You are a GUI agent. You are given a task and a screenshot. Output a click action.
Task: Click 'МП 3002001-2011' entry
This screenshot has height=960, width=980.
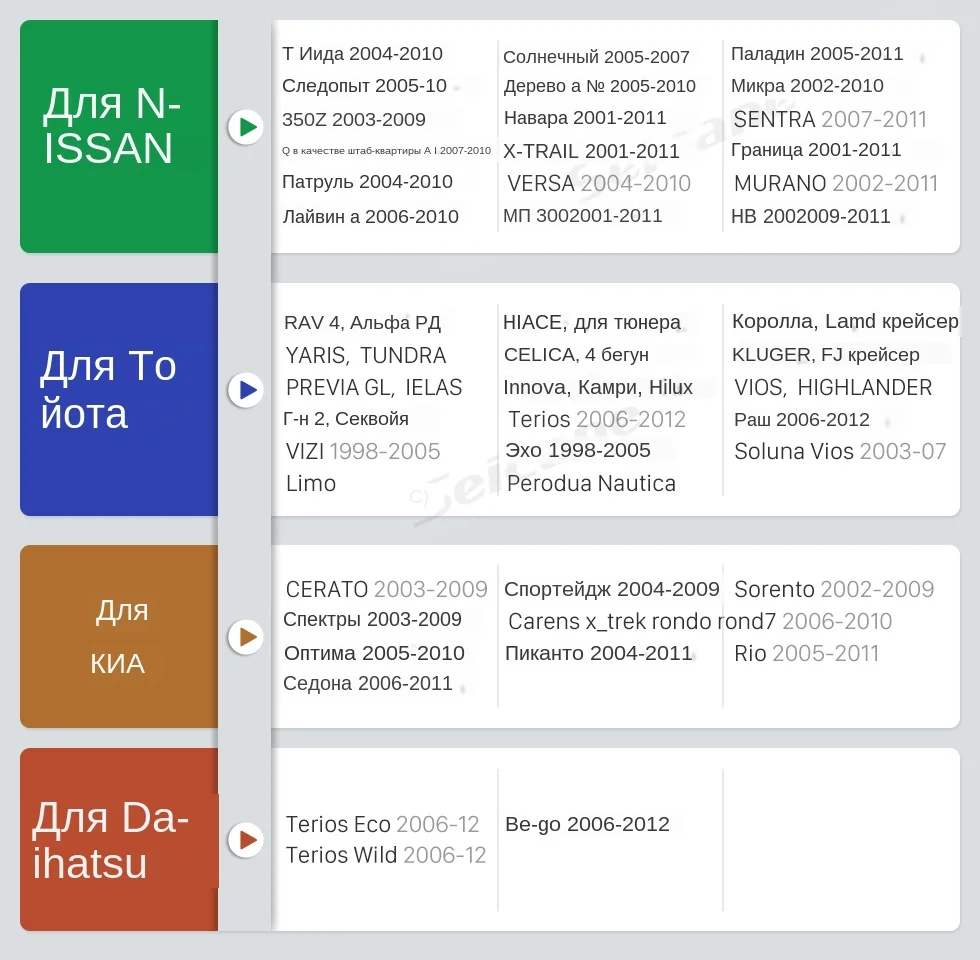click(x=582, y=216)
